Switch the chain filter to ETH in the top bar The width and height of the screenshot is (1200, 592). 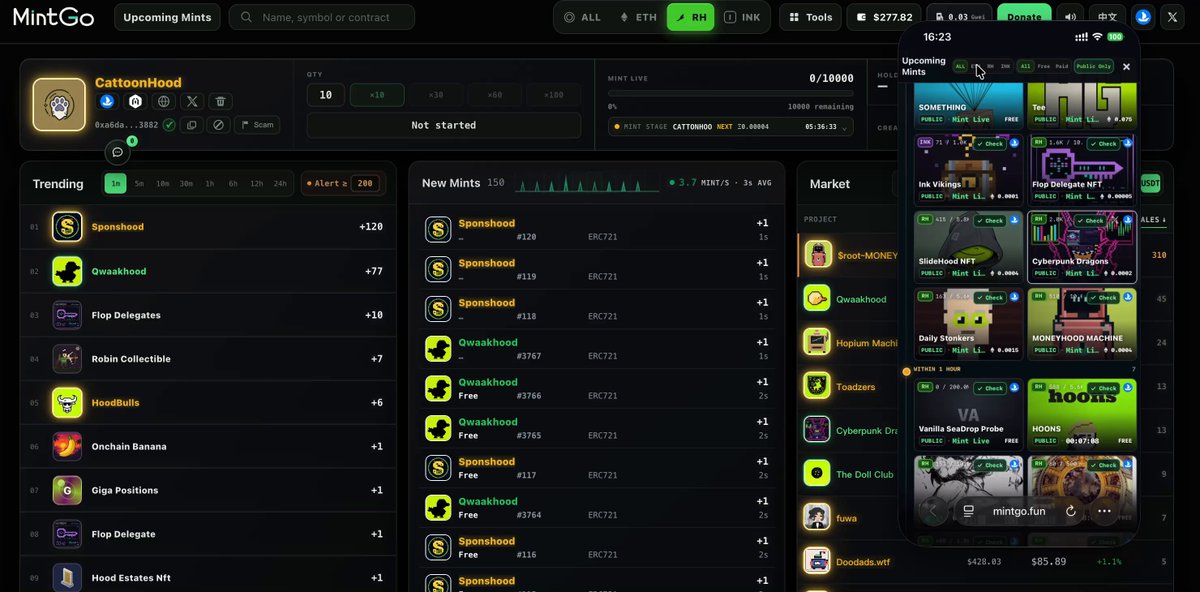639,17
